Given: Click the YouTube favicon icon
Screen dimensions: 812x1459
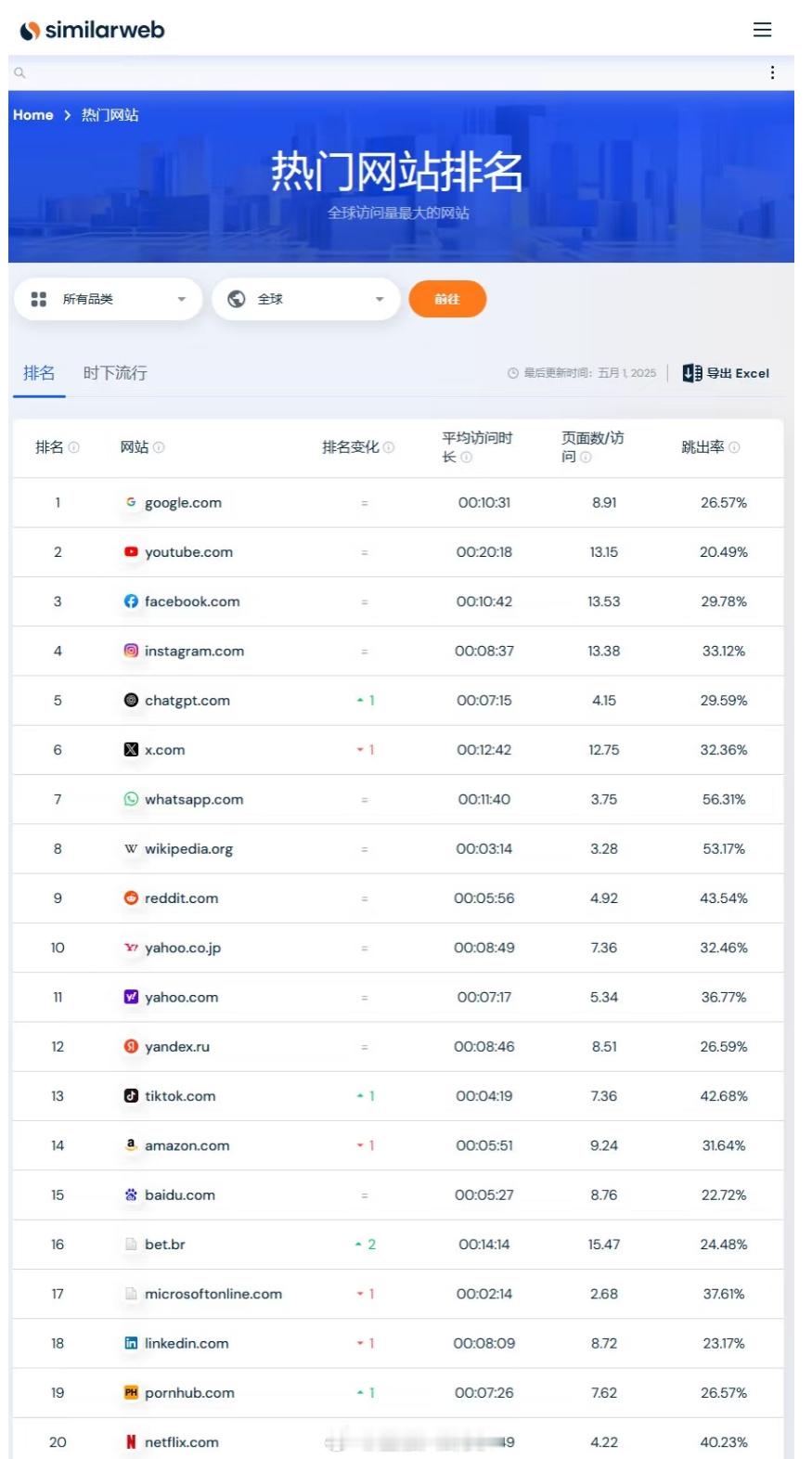Looking at the screenshot, I should click(131, 551).
